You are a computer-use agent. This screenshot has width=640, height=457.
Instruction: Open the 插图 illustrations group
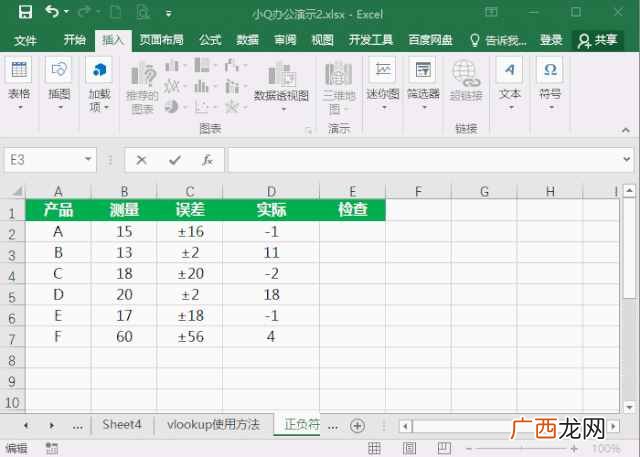point(59,85)
